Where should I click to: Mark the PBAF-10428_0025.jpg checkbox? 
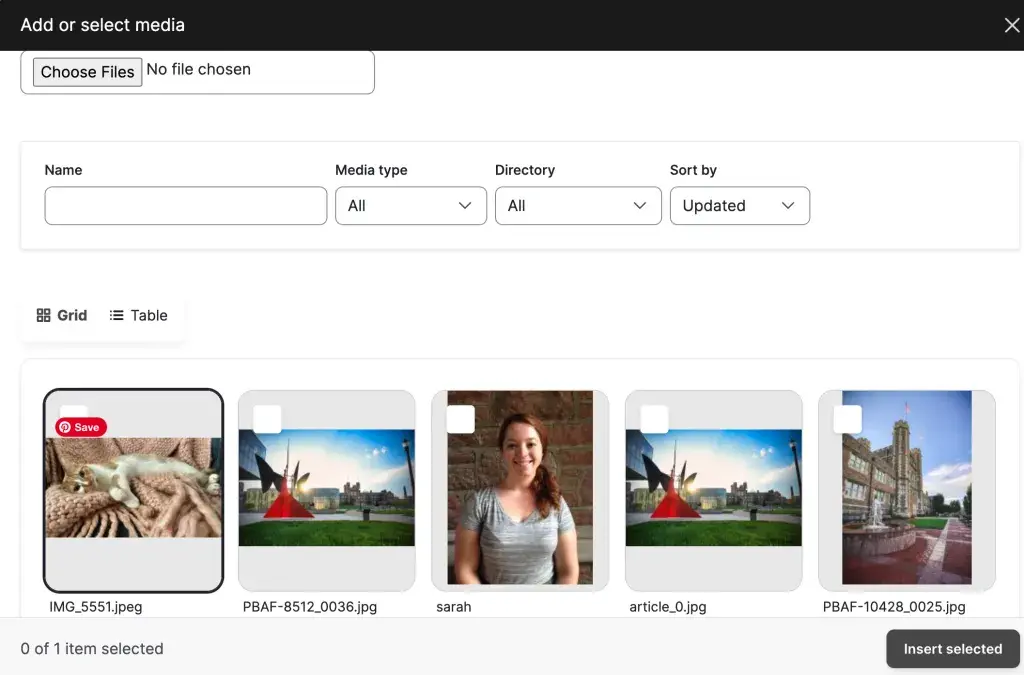pyautogui.click(x=847, y=419)
